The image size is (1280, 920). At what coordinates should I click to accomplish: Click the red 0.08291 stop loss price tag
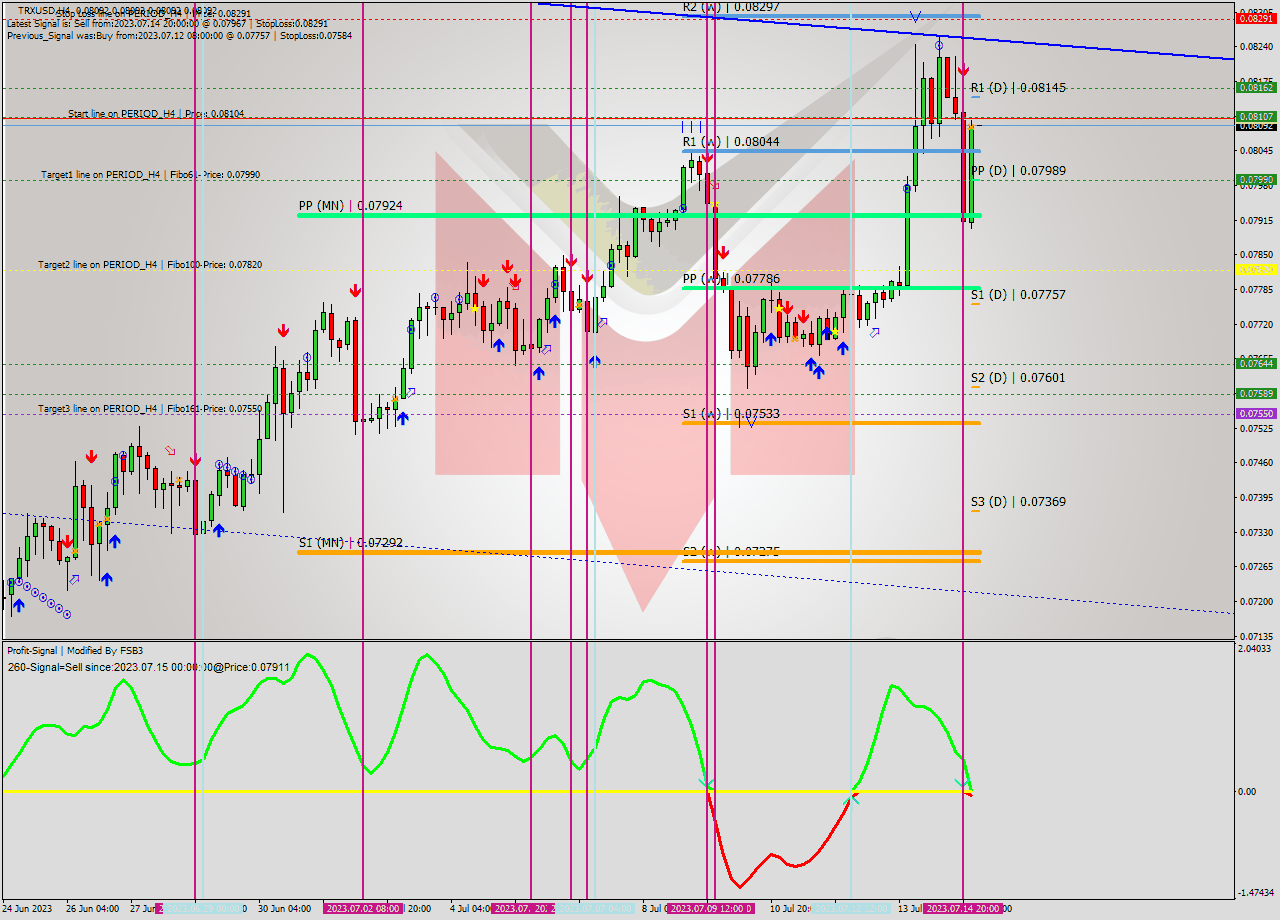(1255, 18)
